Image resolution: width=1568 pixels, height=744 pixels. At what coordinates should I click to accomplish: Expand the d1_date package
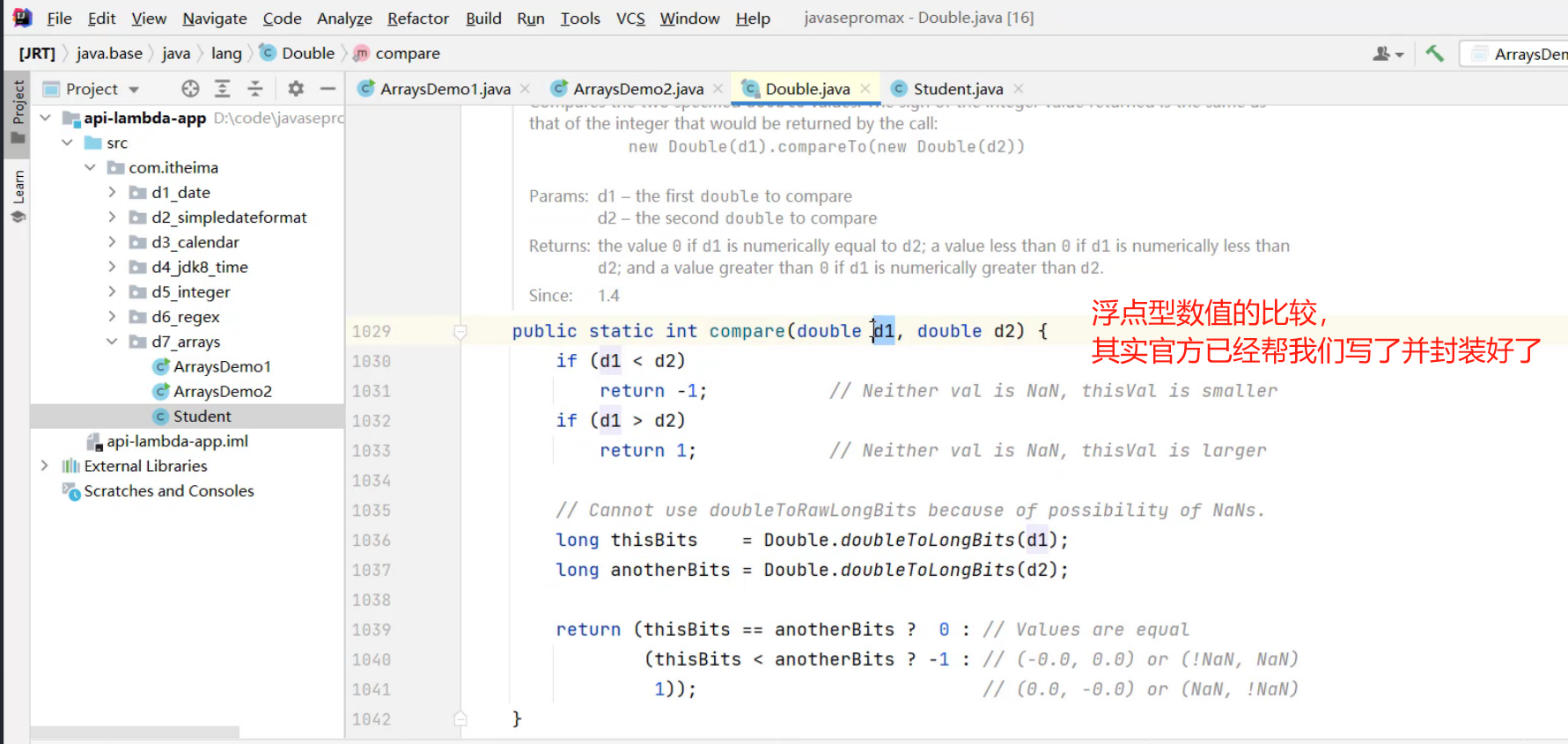pos(112,192)
